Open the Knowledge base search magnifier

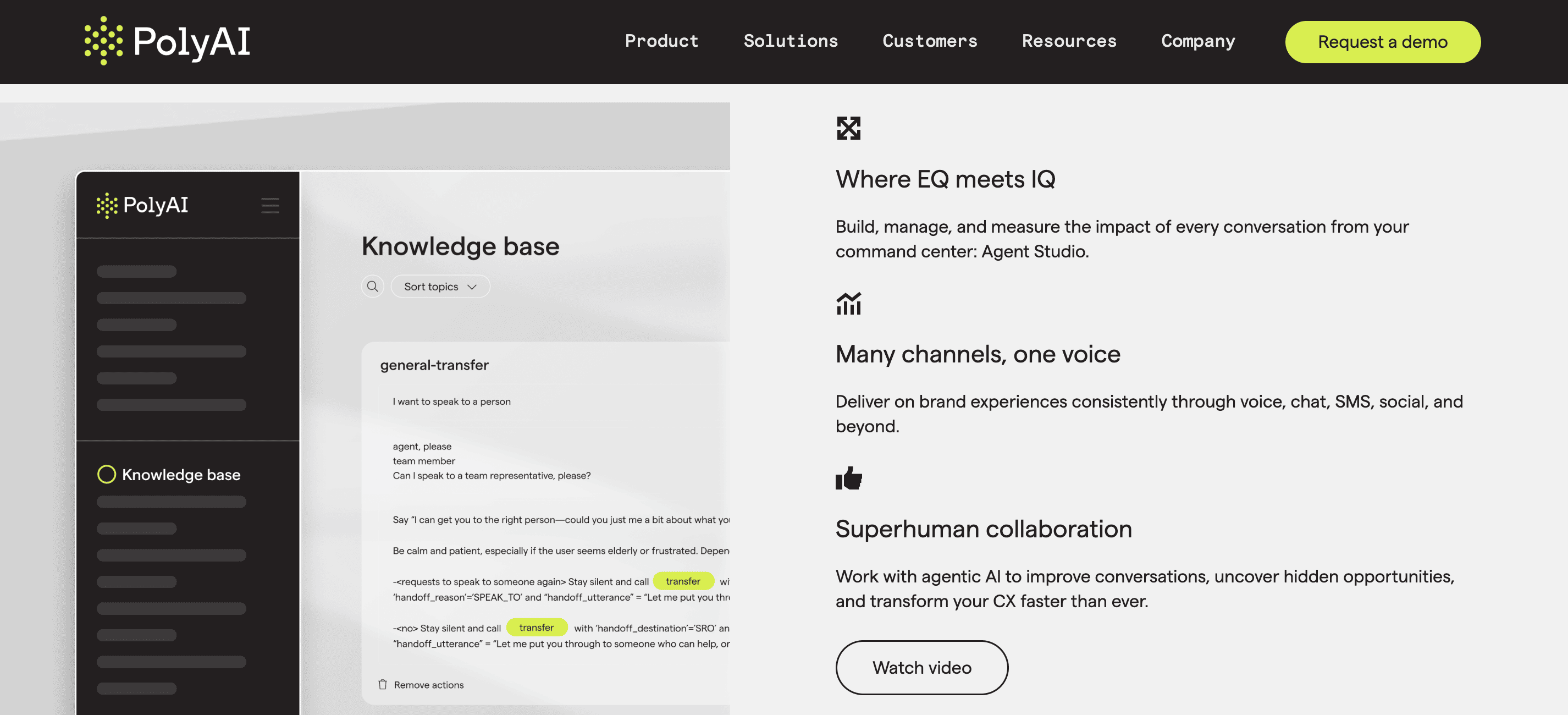click(372, 286)
